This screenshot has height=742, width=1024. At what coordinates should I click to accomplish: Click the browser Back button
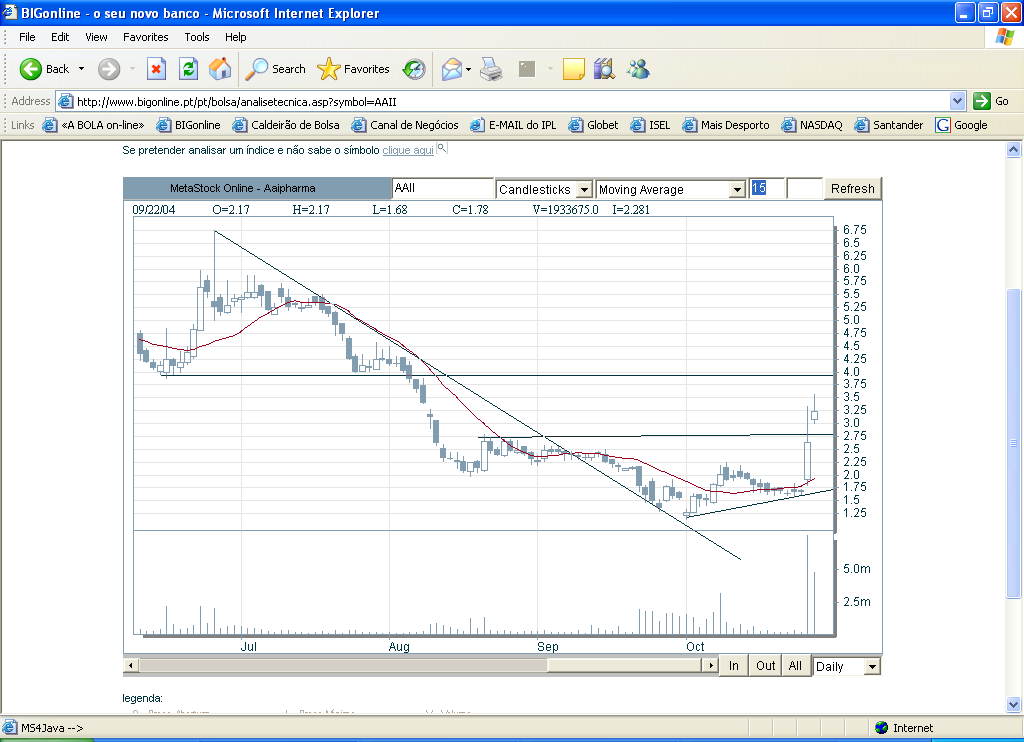point(44,69)
